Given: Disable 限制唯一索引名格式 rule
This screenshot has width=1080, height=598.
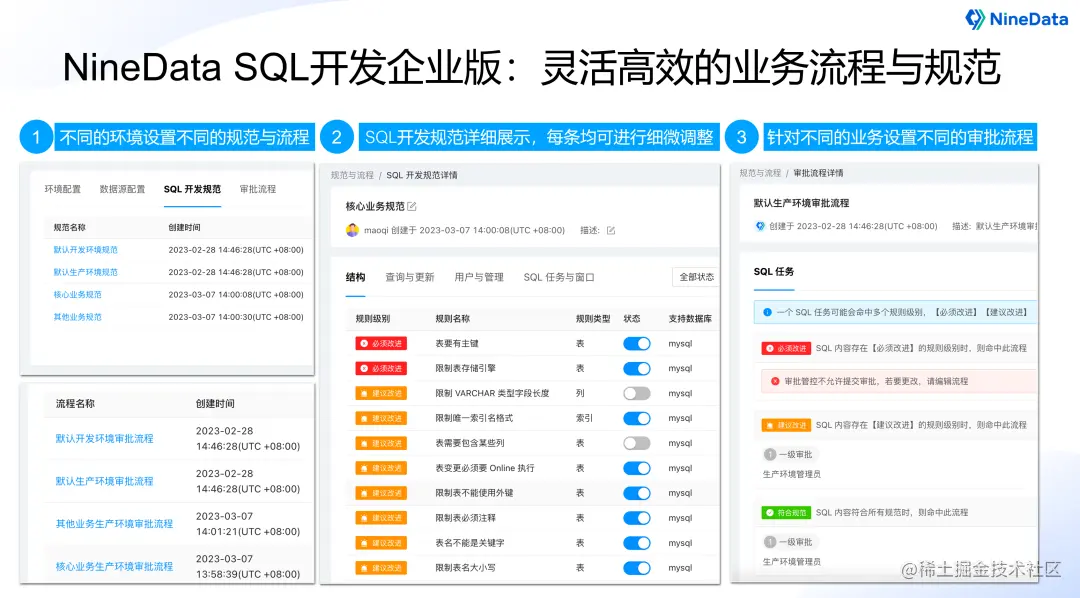Looking at the screenshot, I should pos(636,418).
